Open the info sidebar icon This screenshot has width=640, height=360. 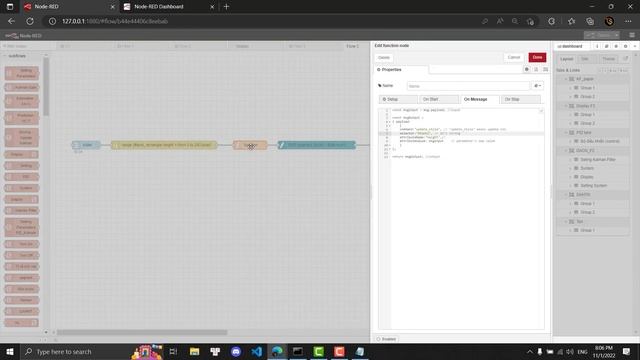[597, 46]
